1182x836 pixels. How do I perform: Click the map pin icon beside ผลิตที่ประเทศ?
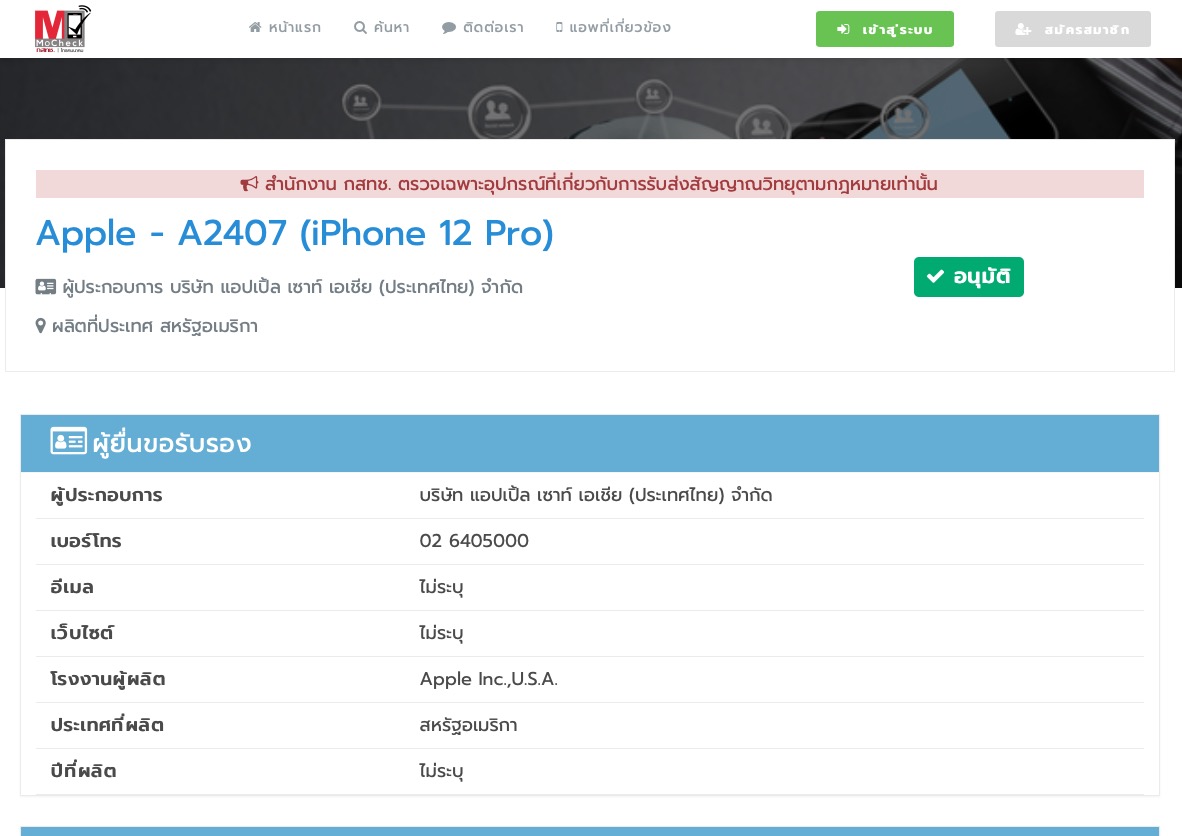tap(41, 326)
